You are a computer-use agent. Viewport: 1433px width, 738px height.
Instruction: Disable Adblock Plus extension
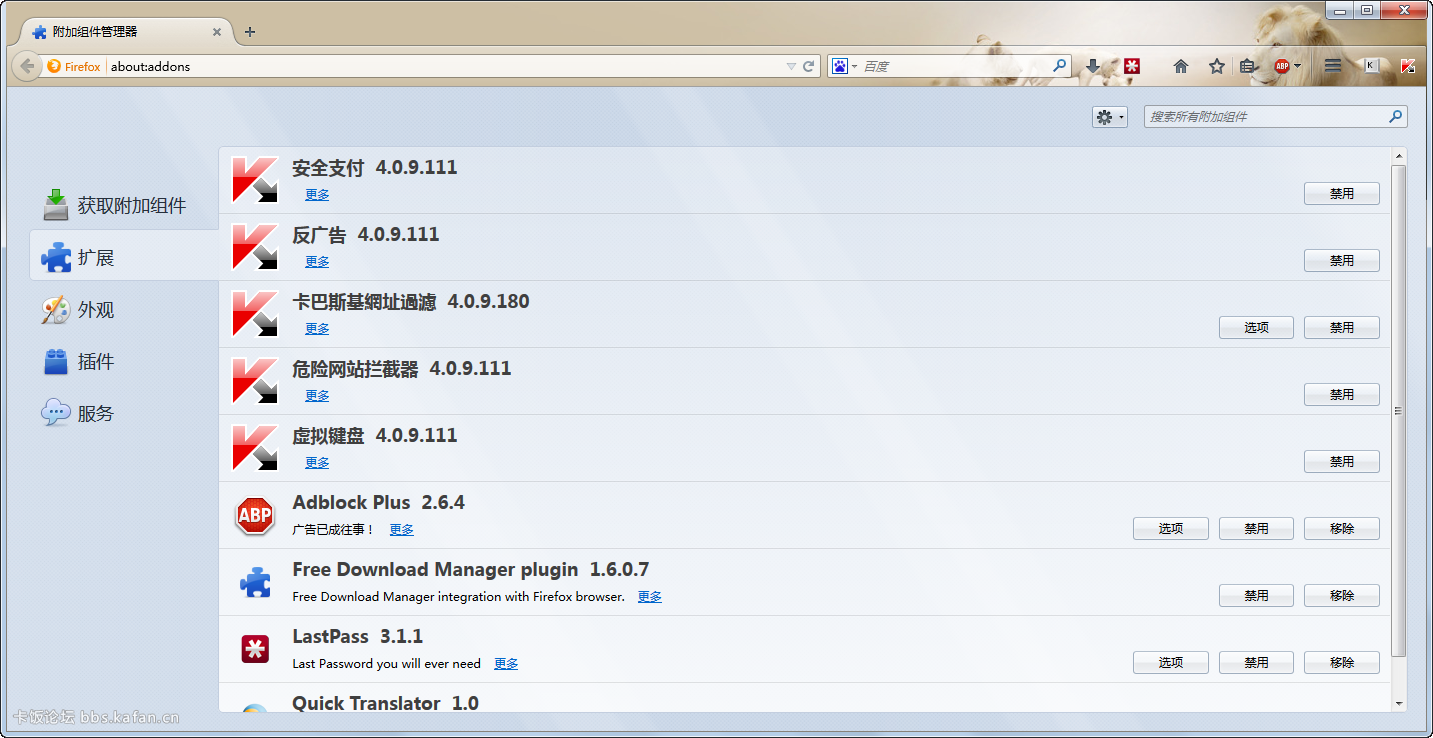(x=1256, y=529)
